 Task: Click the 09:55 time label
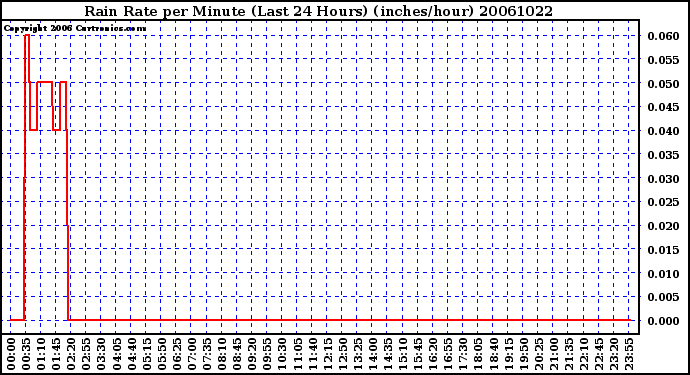[267, 354]
